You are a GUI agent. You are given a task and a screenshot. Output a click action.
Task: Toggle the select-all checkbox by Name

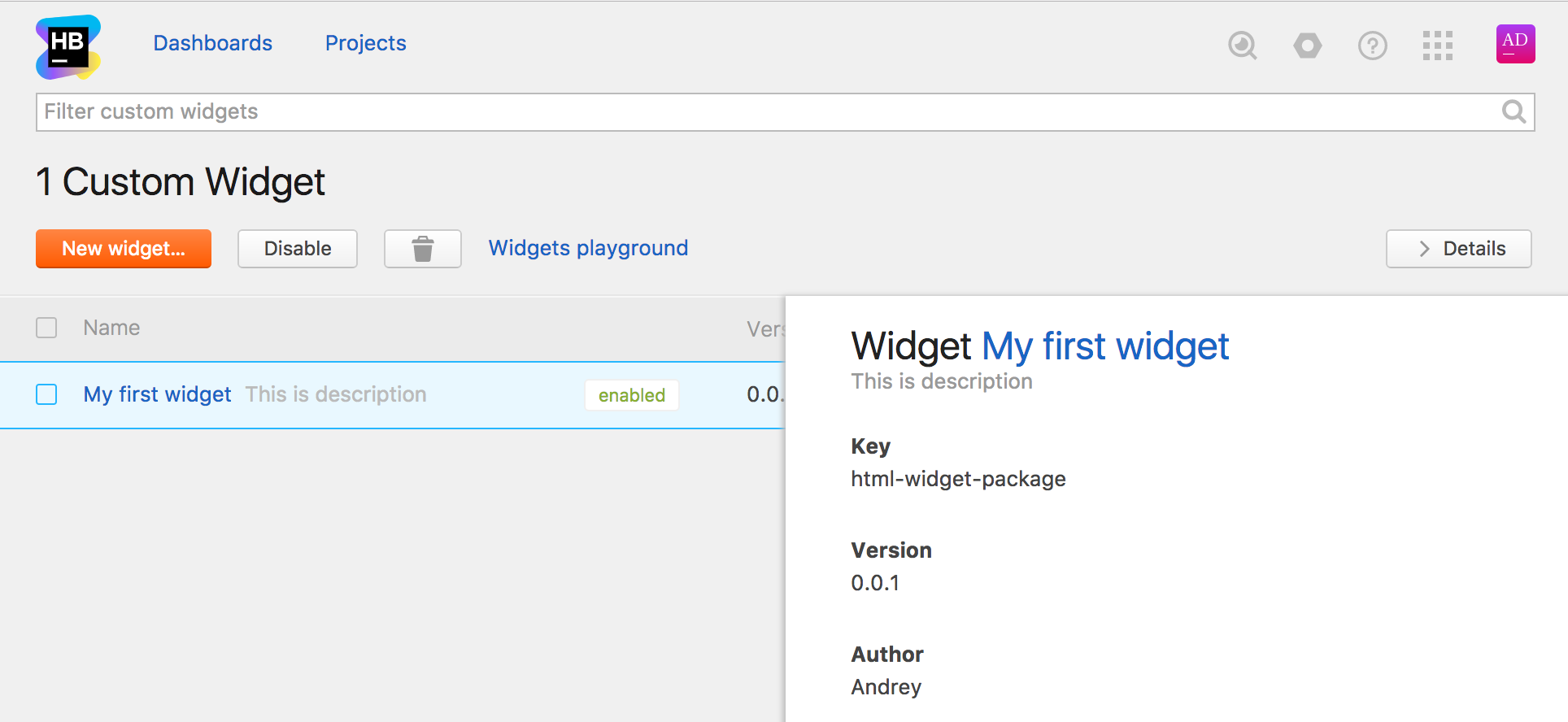[46, 328]
